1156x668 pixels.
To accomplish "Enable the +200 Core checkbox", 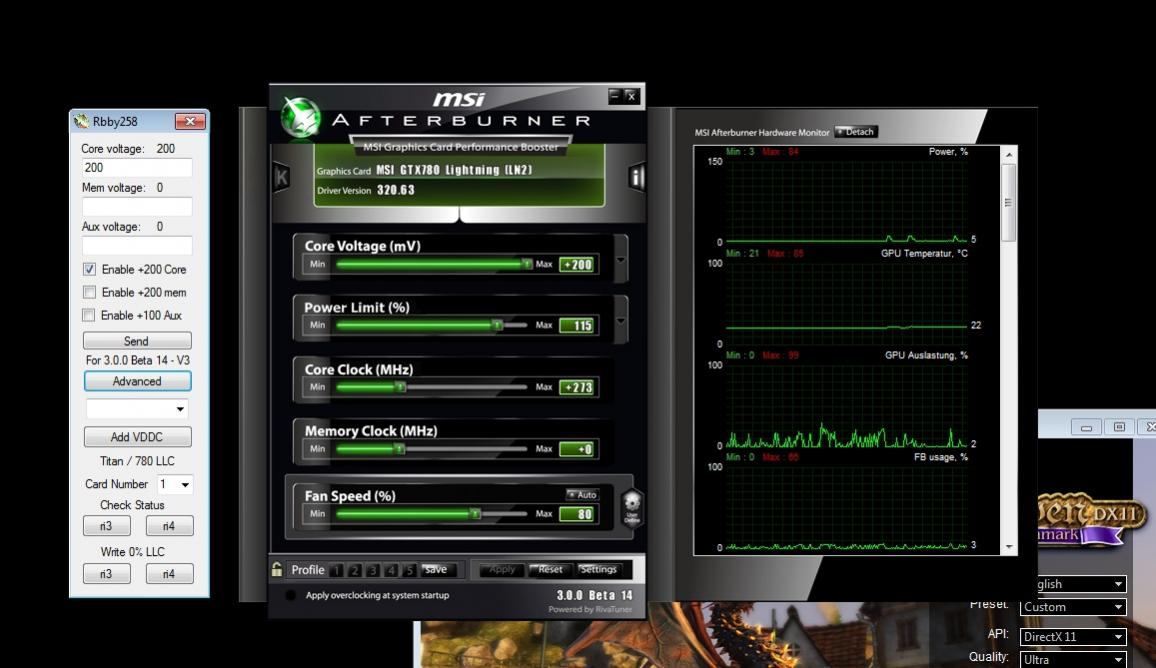I will coord(89,269).
